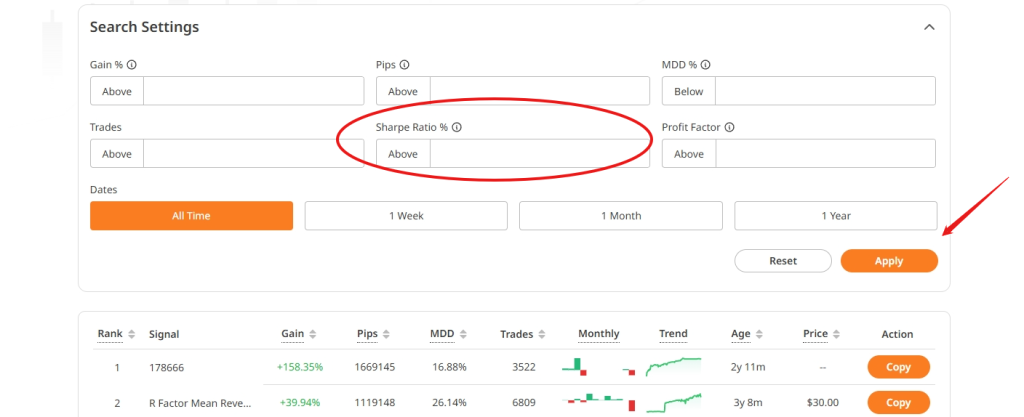Screen dimensions: 1024x417
Task: Click the Sharpe Ratio % value field
Action: 540,154
